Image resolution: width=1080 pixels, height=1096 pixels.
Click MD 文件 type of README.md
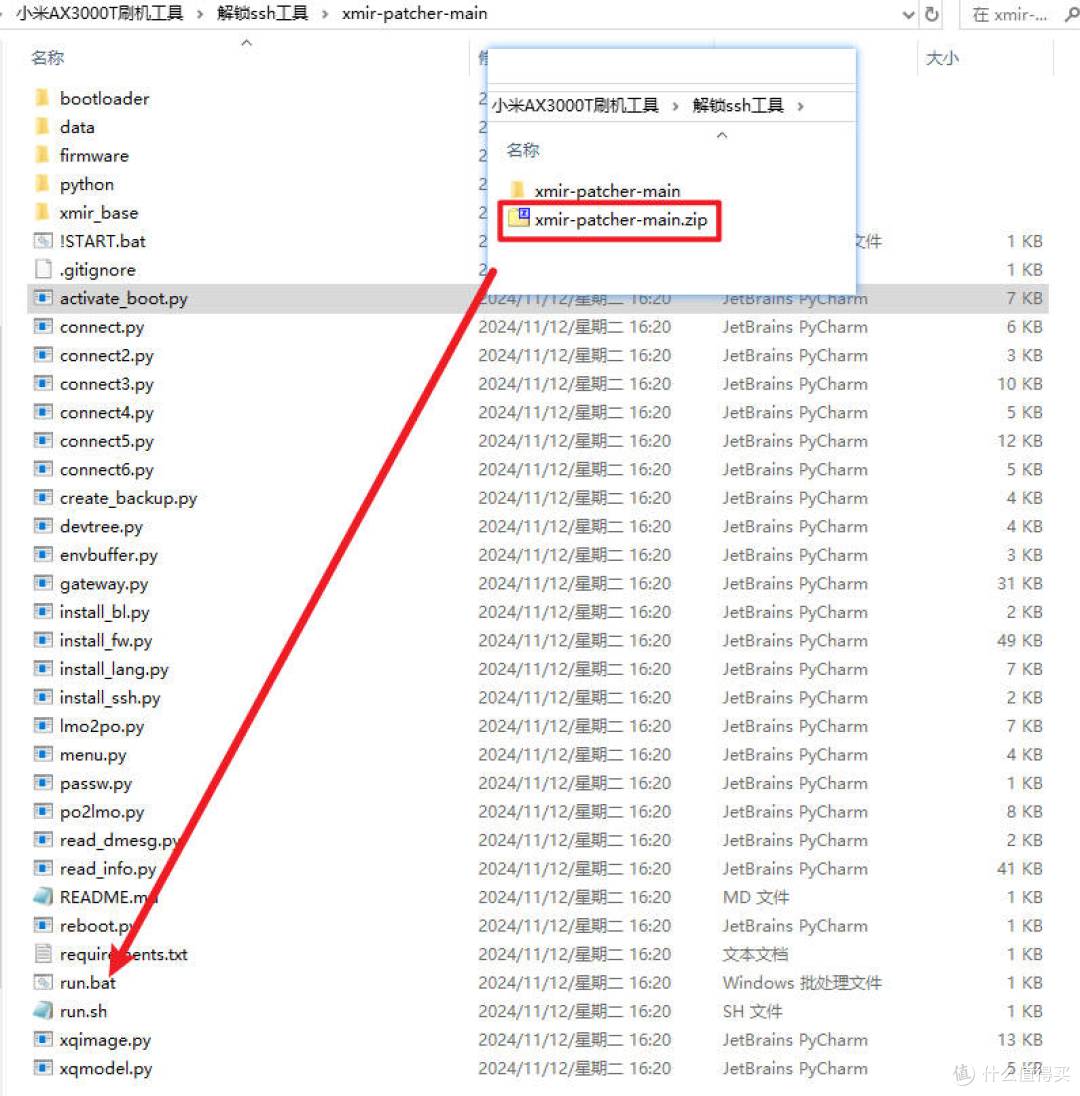pyautogui.click(x=756, y=897)
